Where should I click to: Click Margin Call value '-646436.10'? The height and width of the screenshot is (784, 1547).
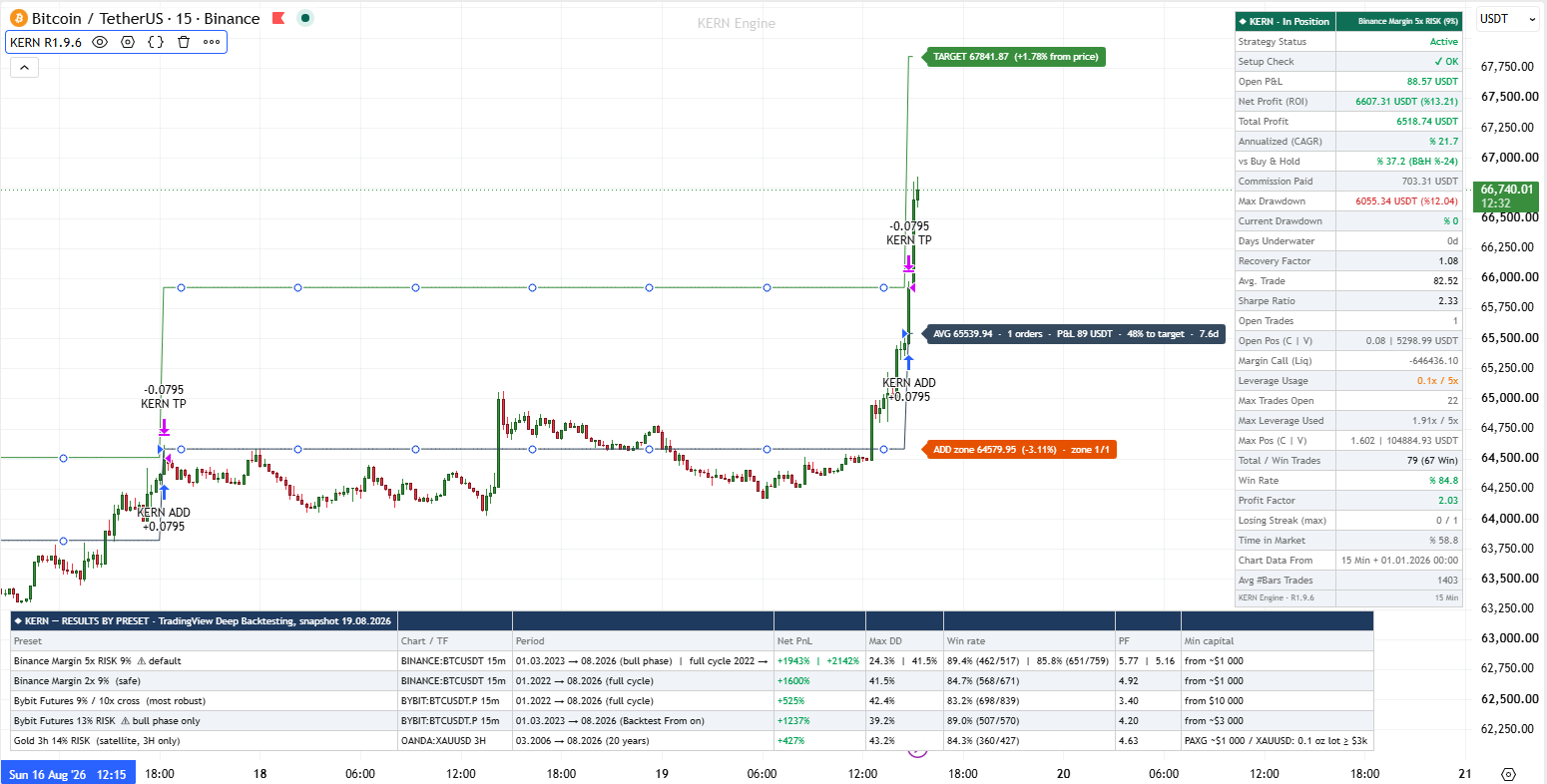coord(1433,361)
